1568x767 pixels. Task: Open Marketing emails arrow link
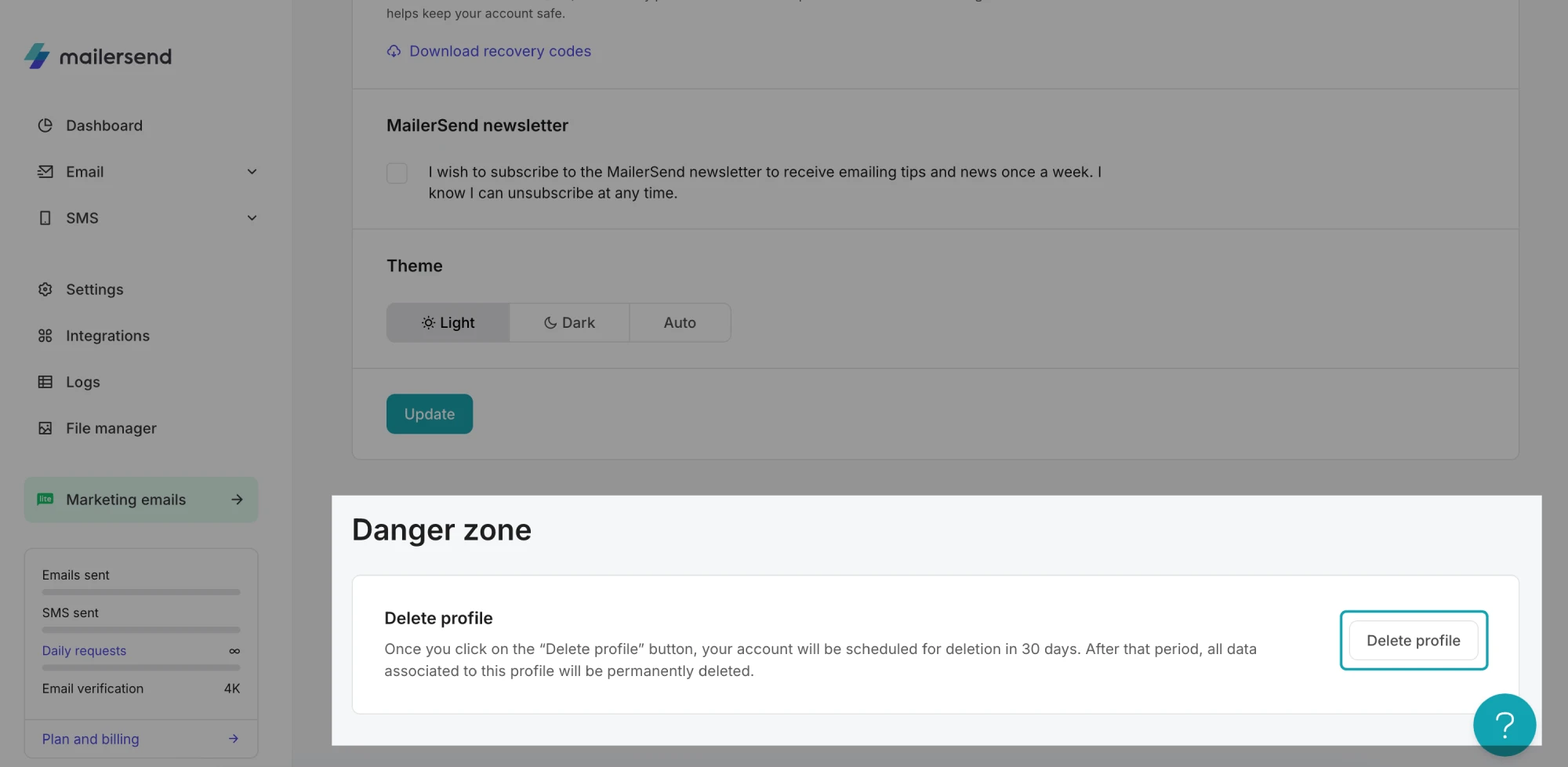(237, 500)
